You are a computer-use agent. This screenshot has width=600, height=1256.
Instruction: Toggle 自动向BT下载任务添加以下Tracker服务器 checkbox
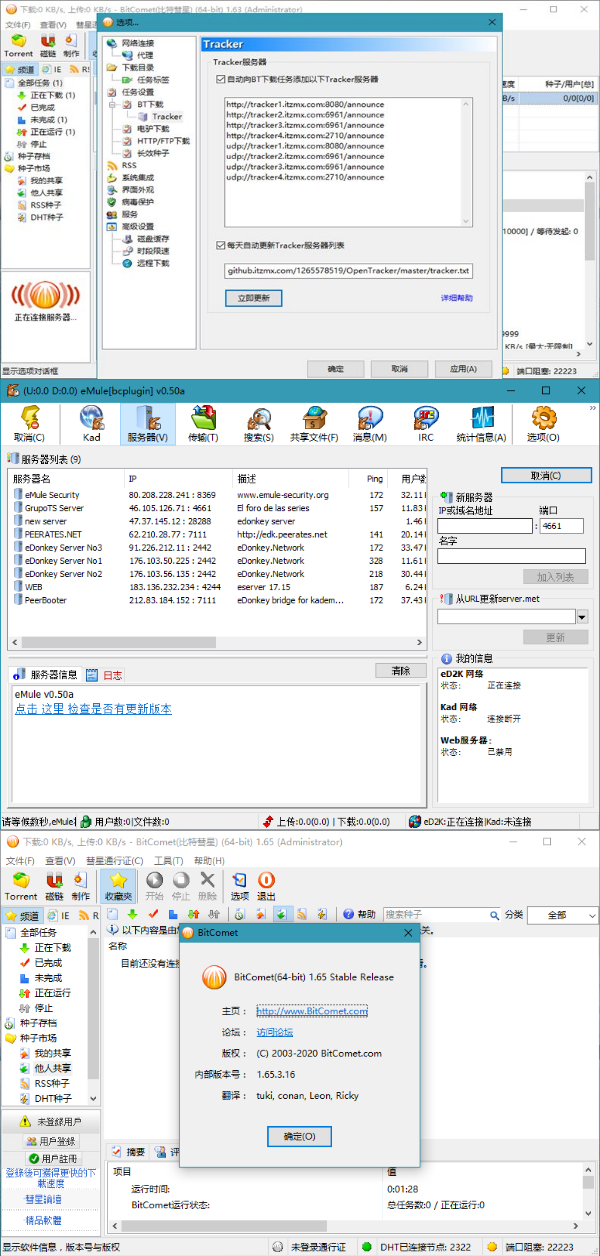point(221,79)
